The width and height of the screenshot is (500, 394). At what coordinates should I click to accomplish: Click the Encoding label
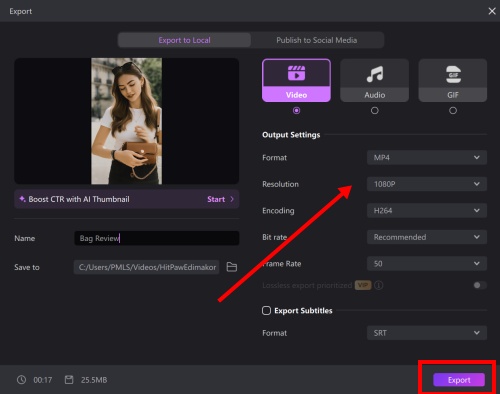[x=278, y=211]
